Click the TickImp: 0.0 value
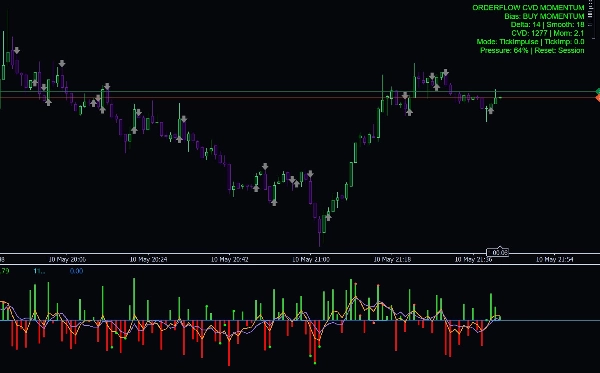600x373 pixels. (x=564, y=42)
